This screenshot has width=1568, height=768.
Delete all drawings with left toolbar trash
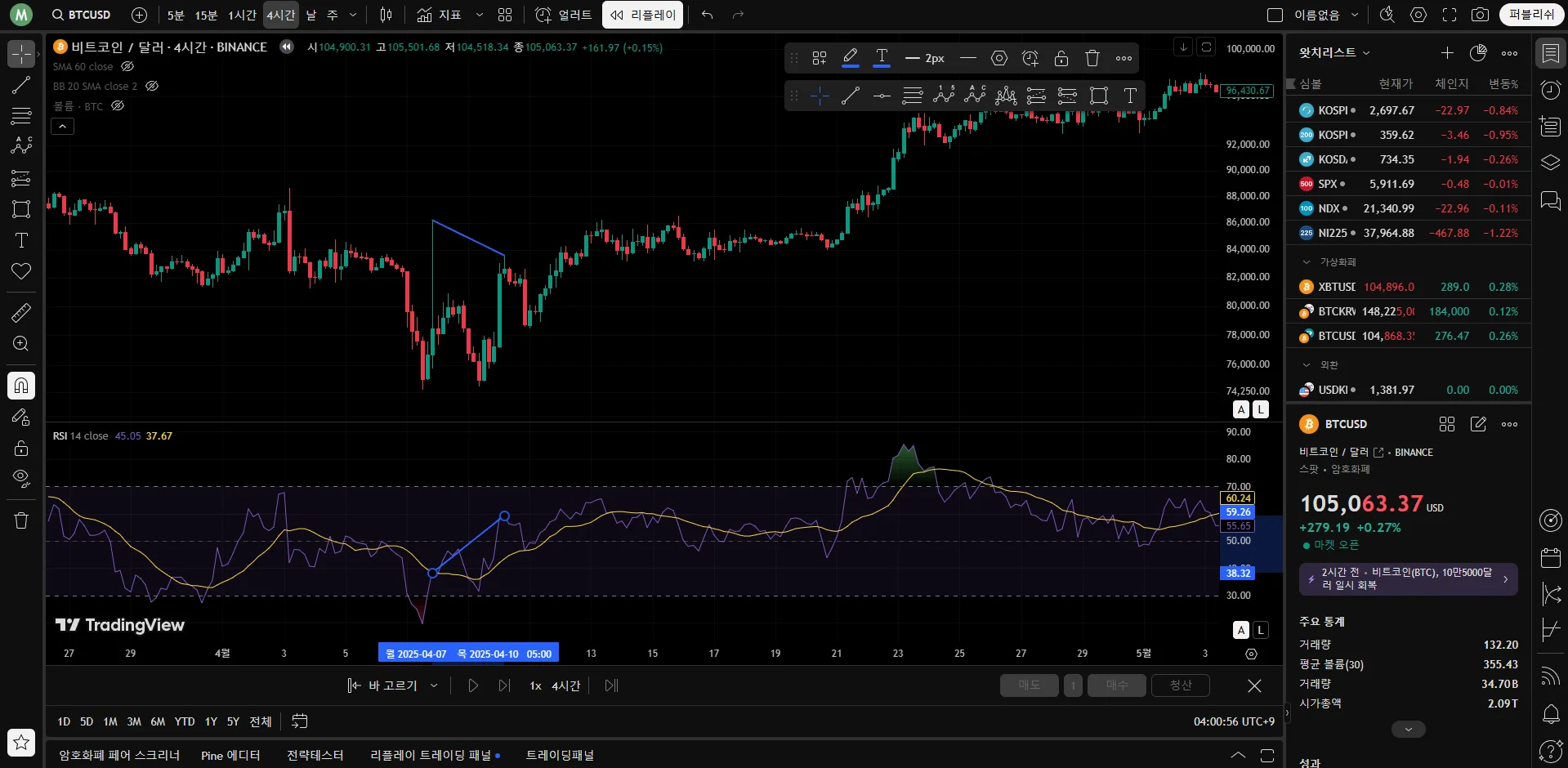click(21, 520)
